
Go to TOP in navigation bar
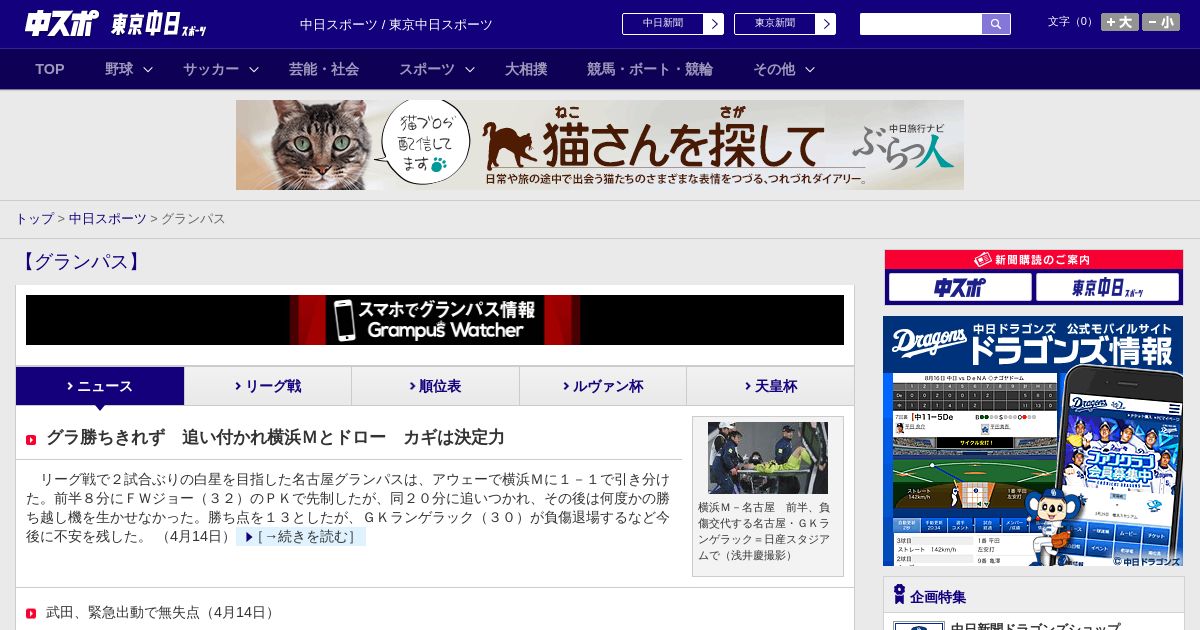coord(50,69)
